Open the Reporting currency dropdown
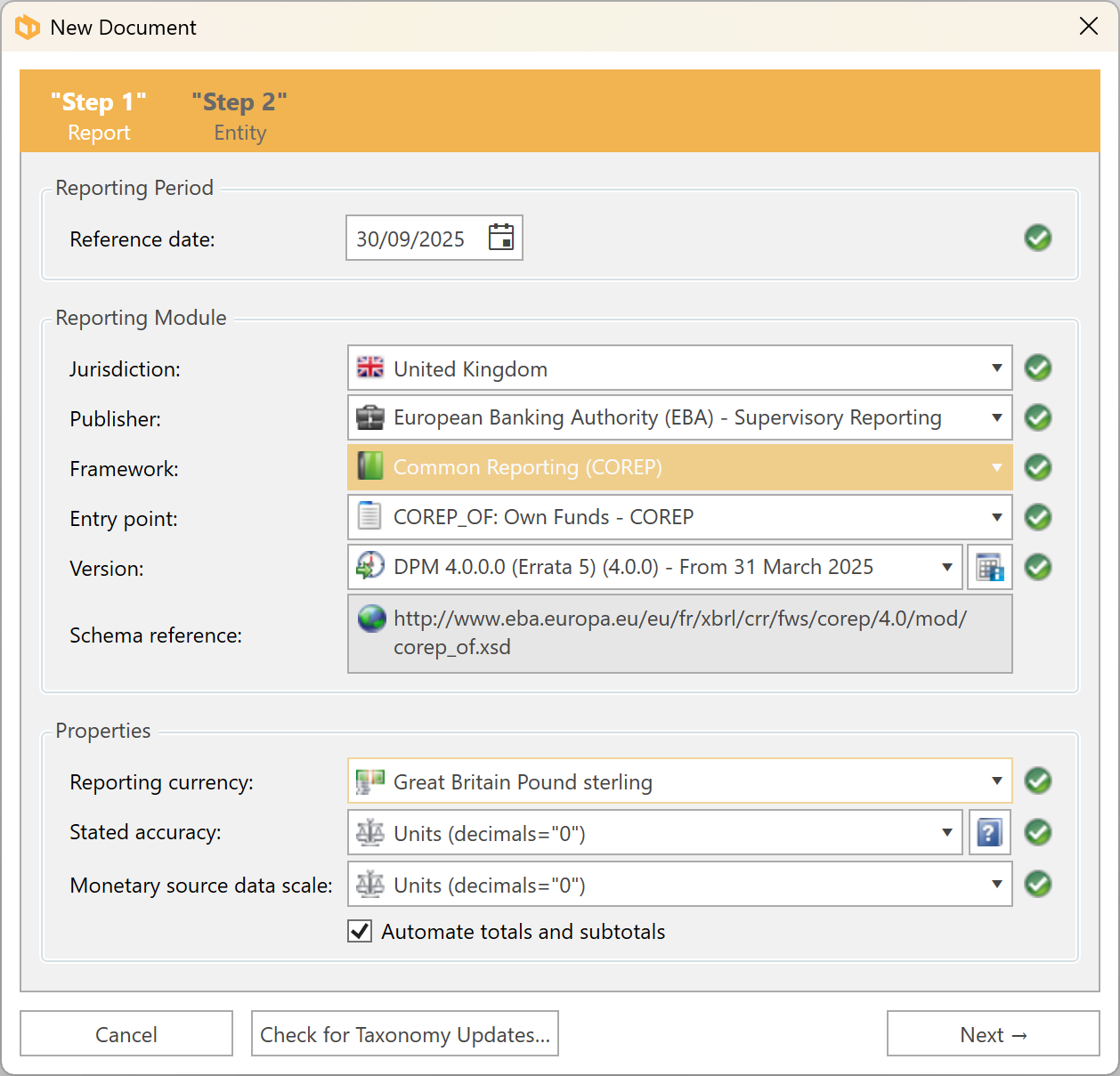This screenshot has width=1120, height=1076. [x=996, y=781]
